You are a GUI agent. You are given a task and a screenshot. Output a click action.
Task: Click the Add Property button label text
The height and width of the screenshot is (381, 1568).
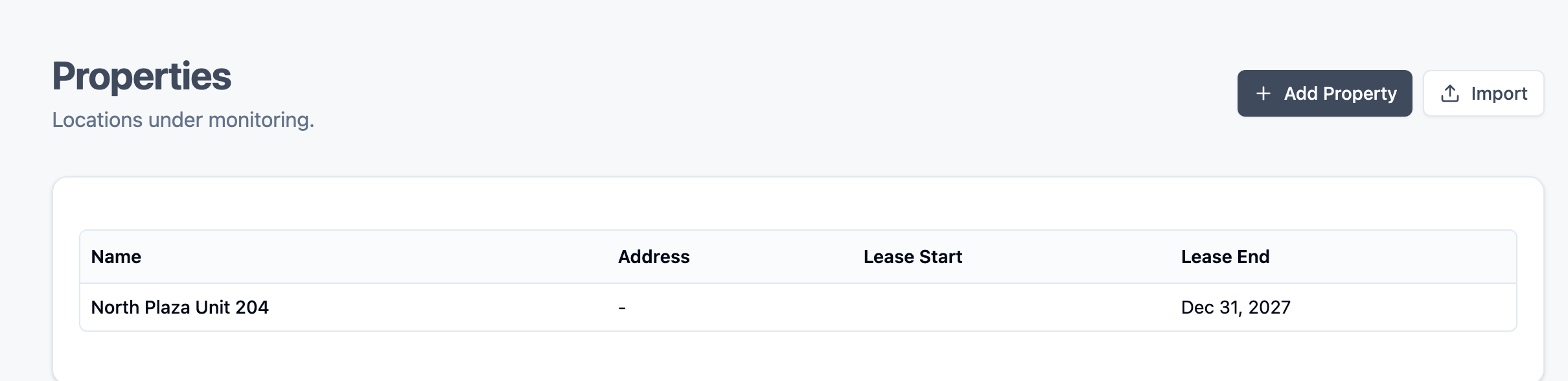(x=1339, y=93)
